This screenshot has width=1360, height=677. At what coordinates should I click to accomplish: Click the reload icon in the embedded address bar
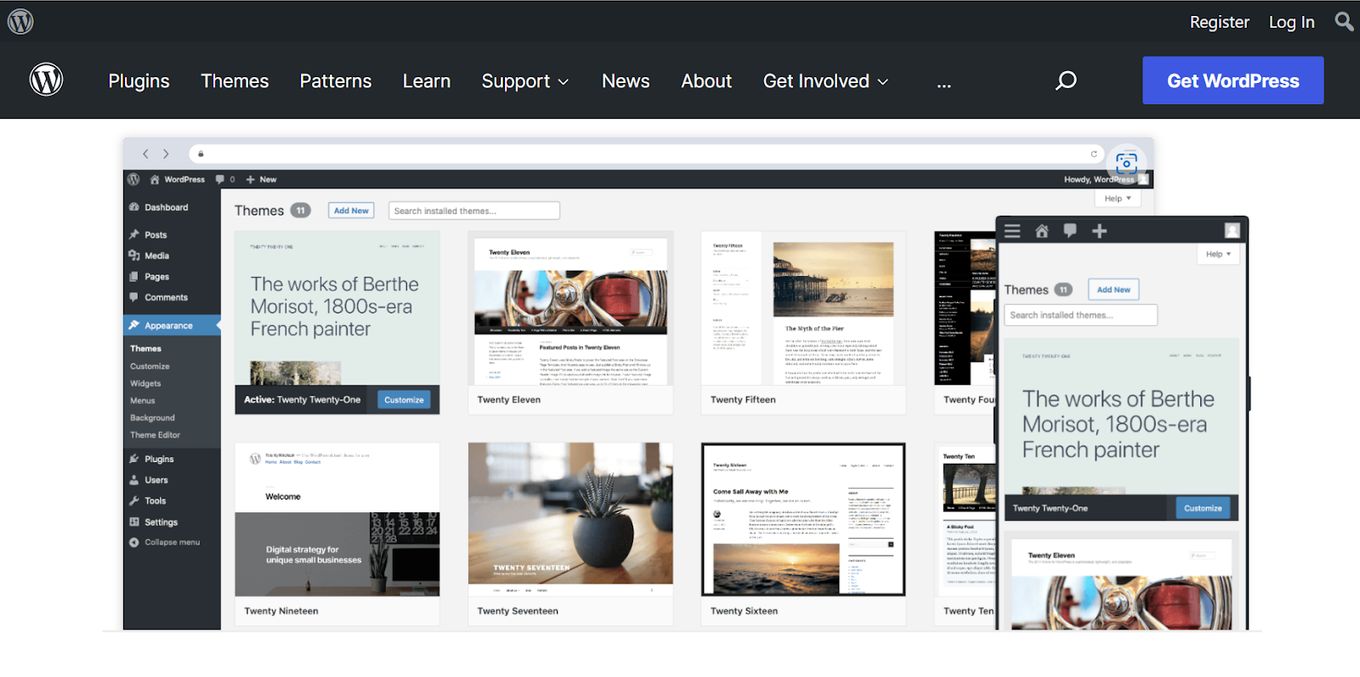[x=1095, y=154]
